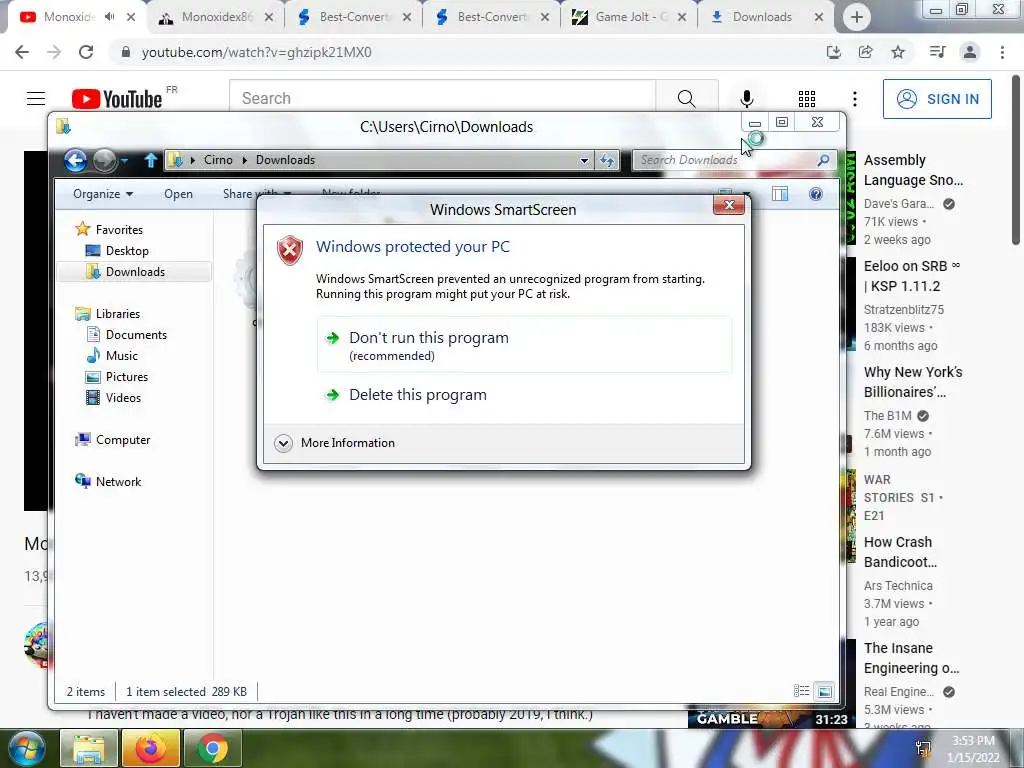This screenshot has height=768, width=1024.
Task: Open YouTube apps grid icon
Action: click(x=807, y=99)
